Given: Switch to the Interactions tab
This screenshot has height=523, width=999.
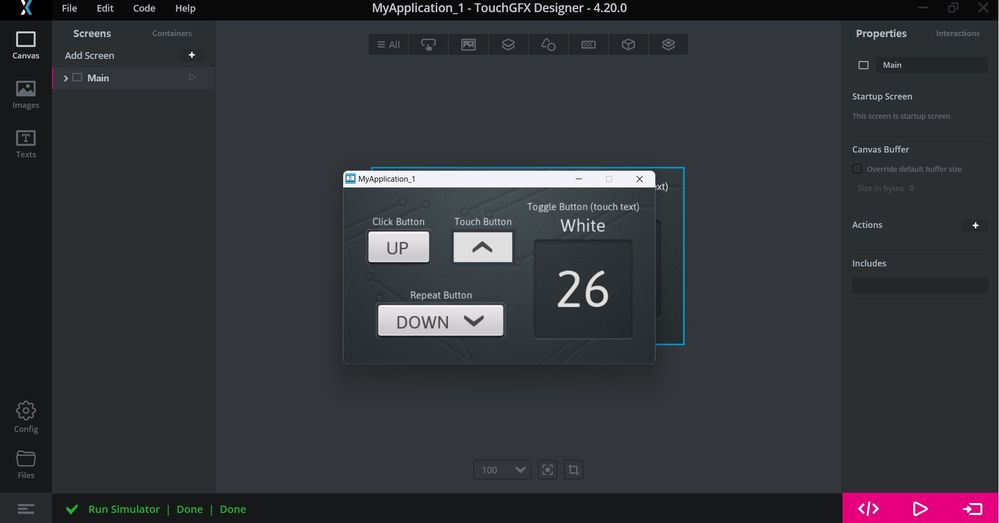Looking at the screenshot, I should pos(958,33).
